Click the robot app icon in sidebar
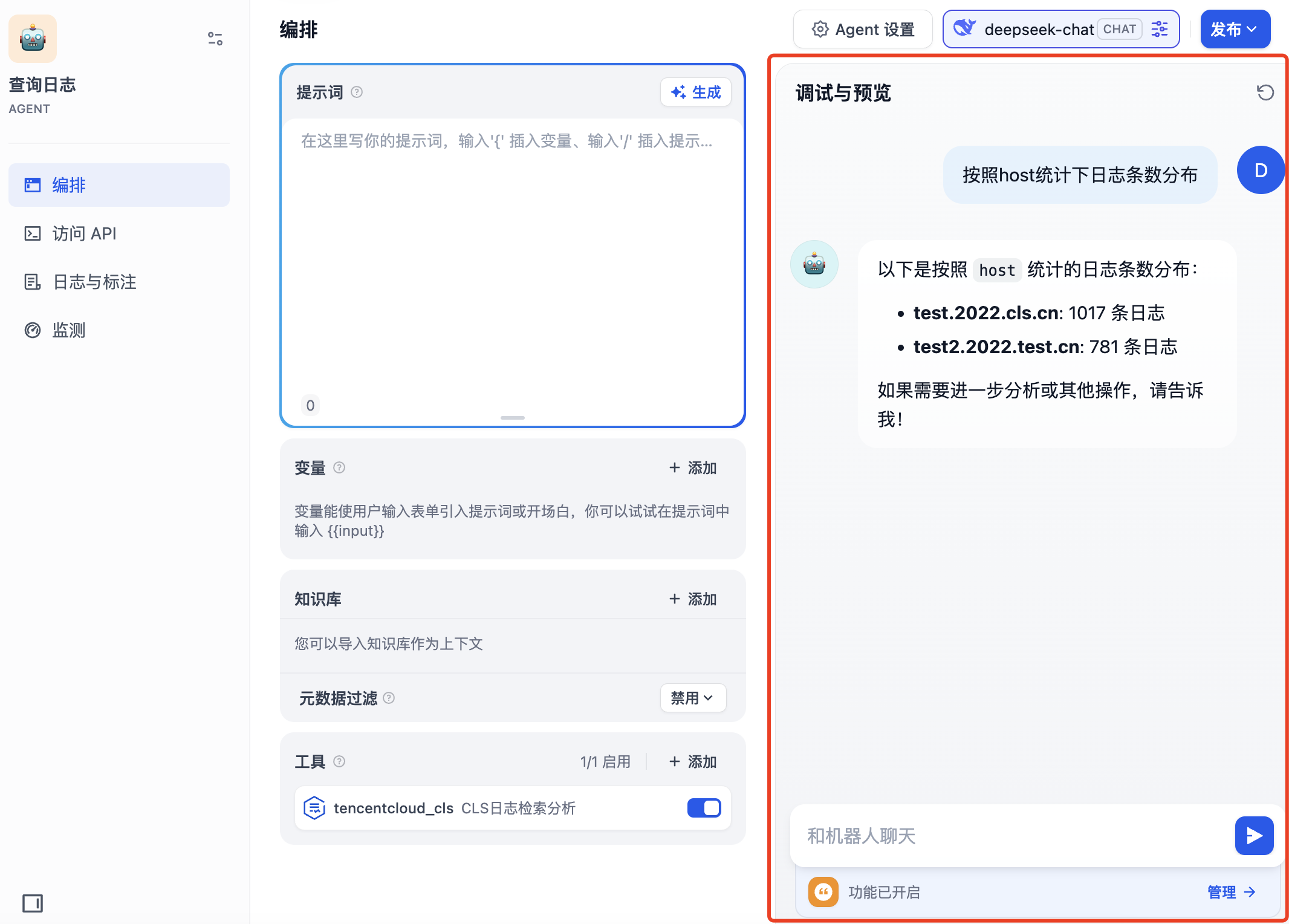 pyautogui.click(x=33, y=39)
